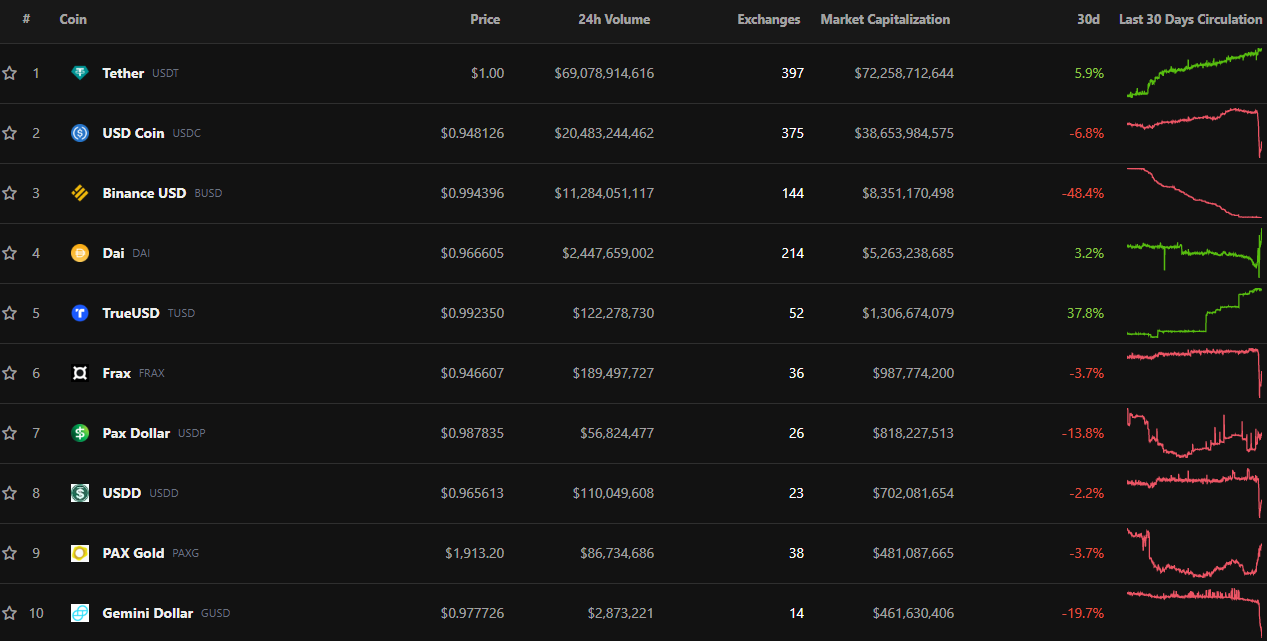Click the Gemini Dollar logo icon
Image resolution: width=1267 pixels, height=641 pixels.
click(80, 613)
